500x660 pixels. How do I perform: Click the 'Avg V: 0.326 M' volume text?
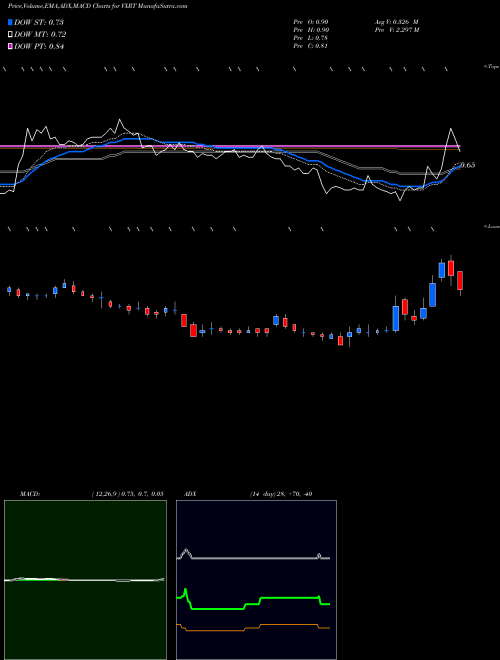[x=397, y=22]
